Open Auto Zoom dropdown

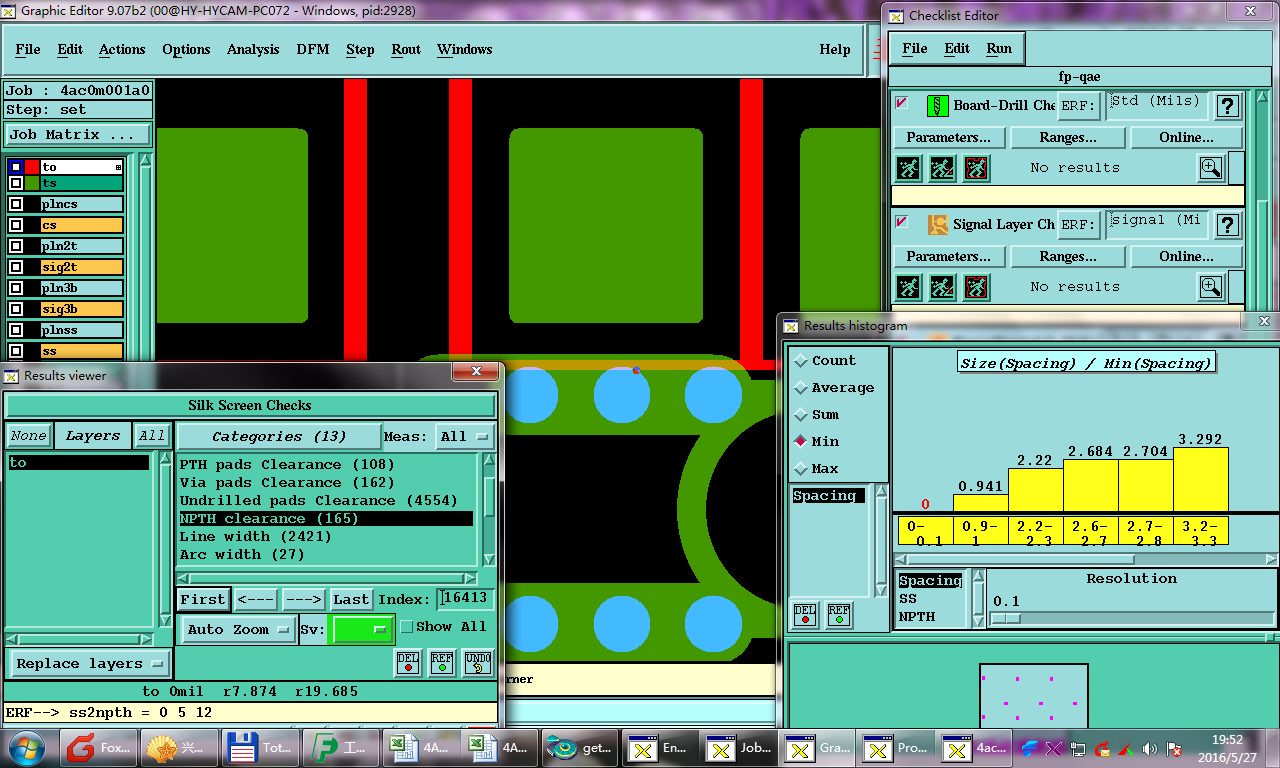click(238, 629)
